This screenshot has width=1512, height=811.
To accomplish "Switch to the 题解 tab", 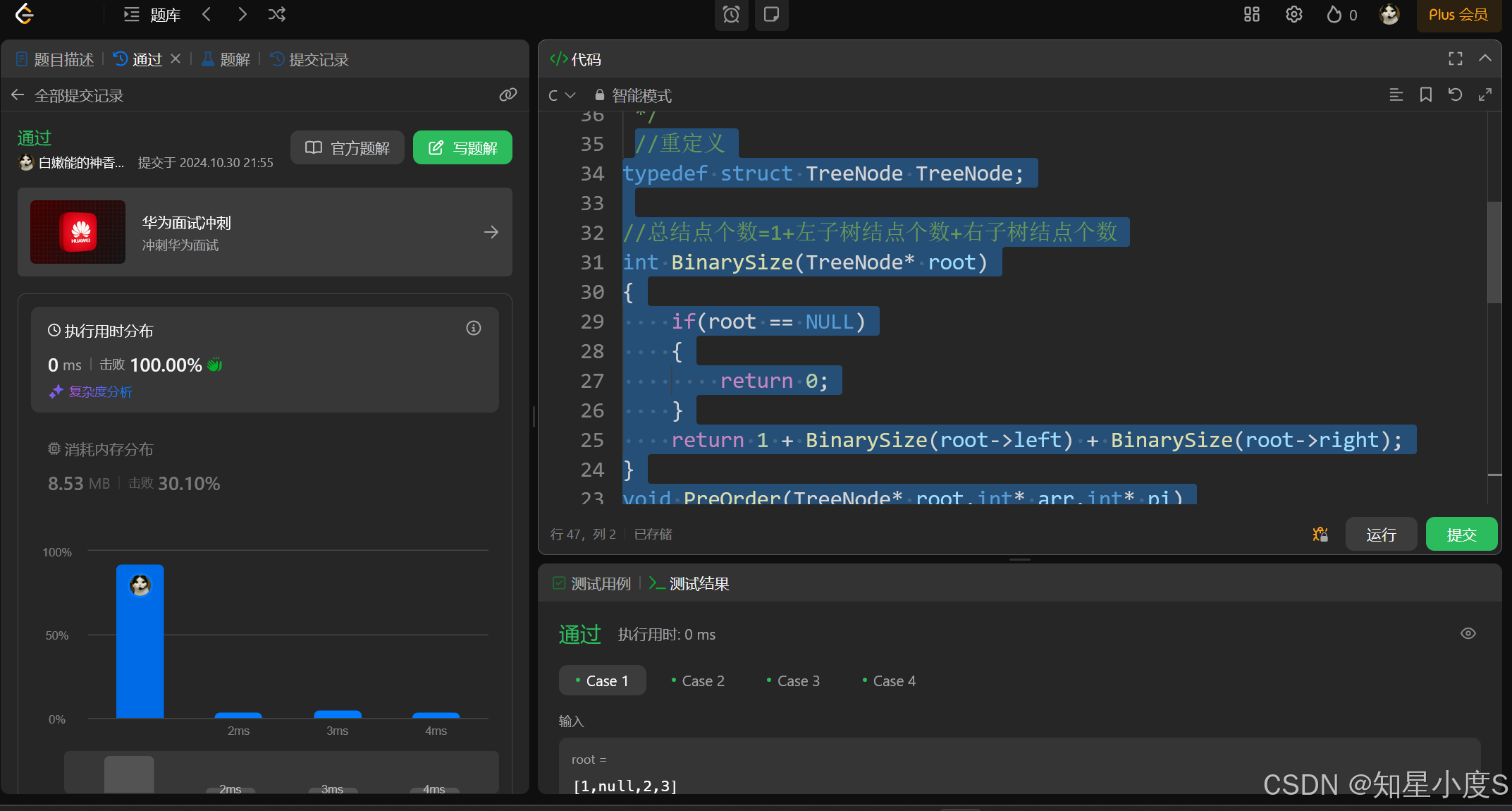I will point(226,59).
